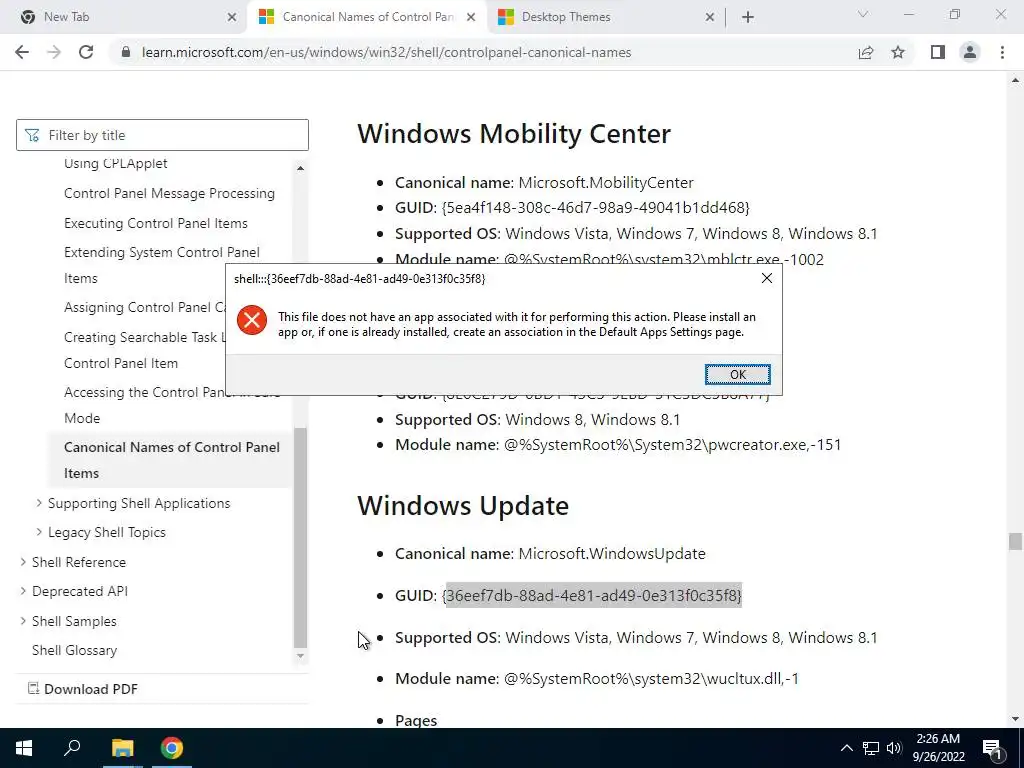Click the address bar URL
The width and height of the screenshot is (1024, 768).
pos(386,52)
